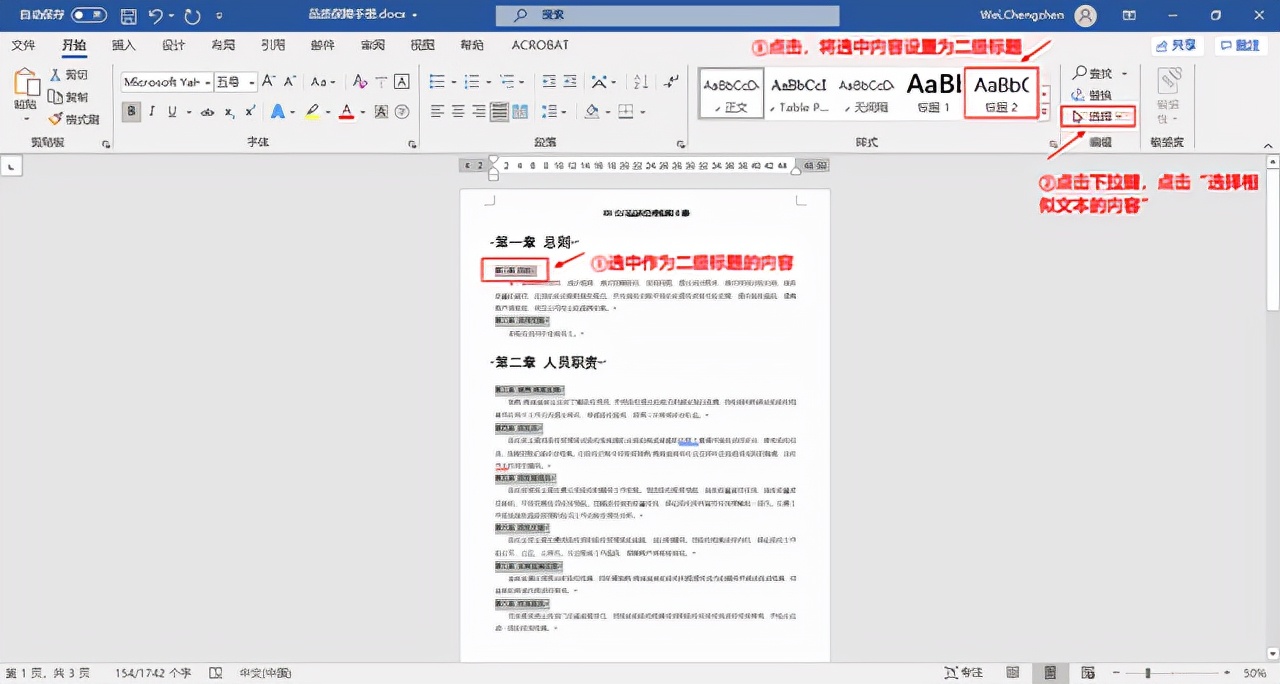Click the Format Painter brush icon
Image resolution: width=1280 pixels, height=684 pixels.
57,119
